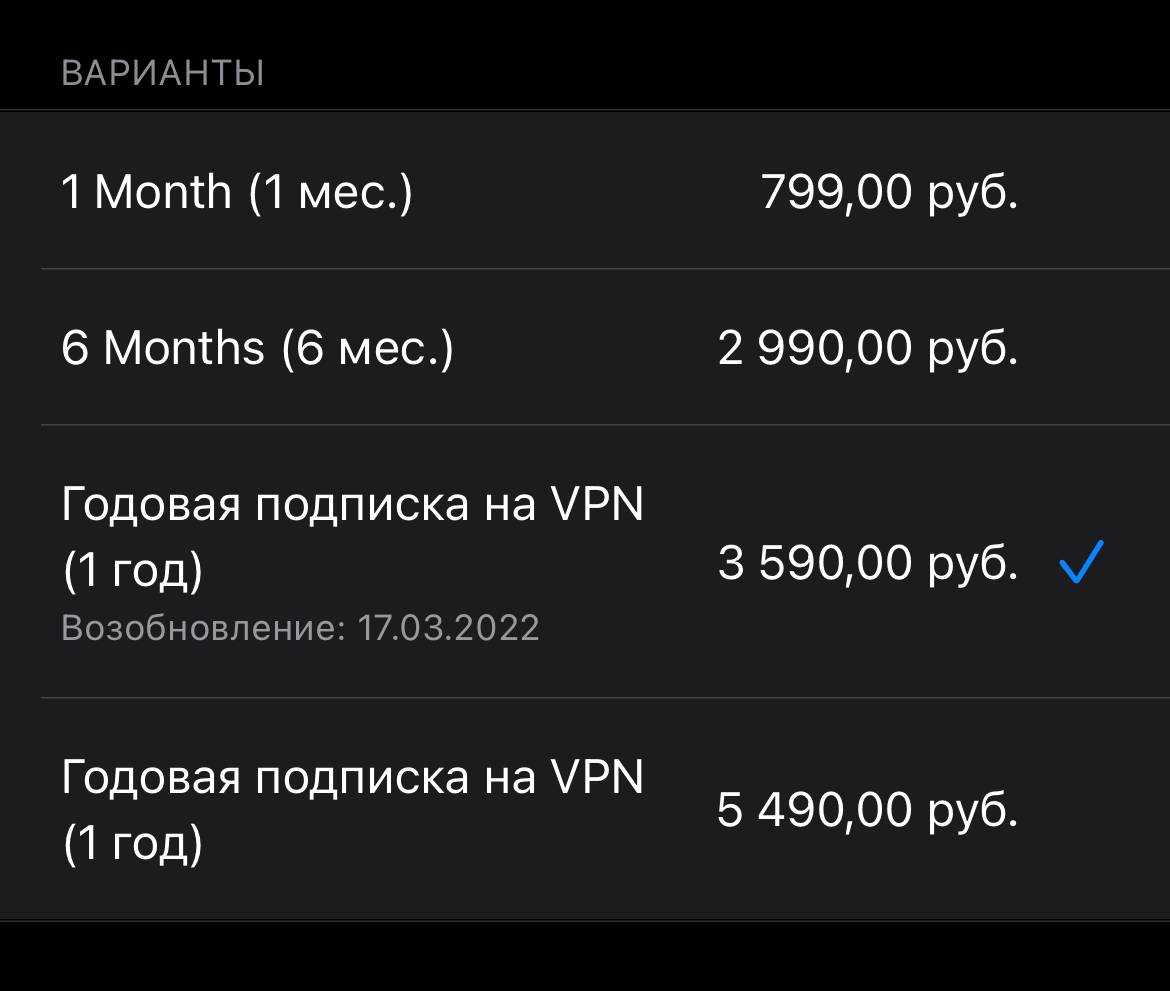Click the 'Возобновление:' renewal label
The width and height of the screenshot is (1170, 991).
(x=204, y=628)
